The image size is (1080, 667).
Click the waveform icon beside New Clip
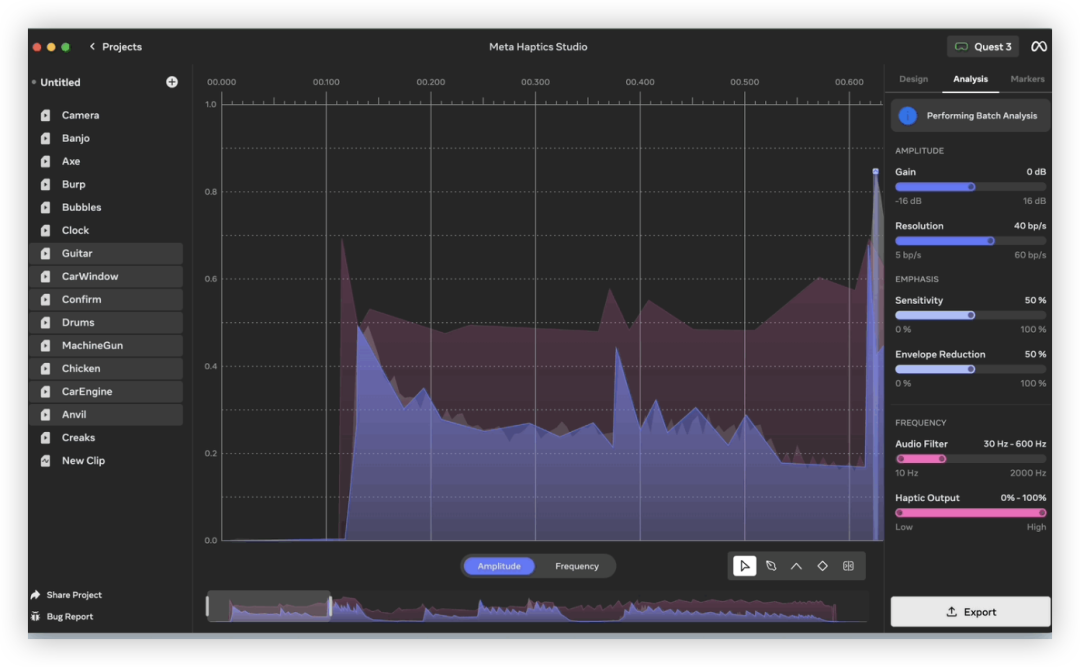pyautogui.click(x=45, y=461)
